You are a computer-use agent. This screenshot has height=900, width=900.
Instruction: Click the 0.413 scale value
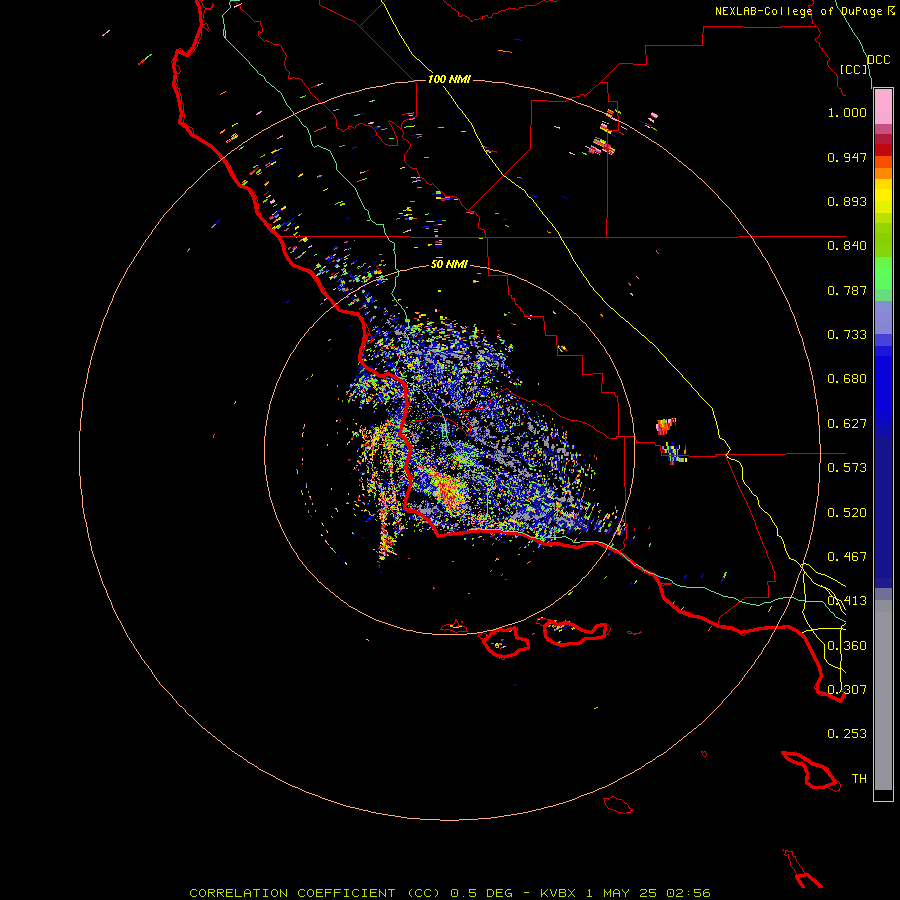(847, 601)
